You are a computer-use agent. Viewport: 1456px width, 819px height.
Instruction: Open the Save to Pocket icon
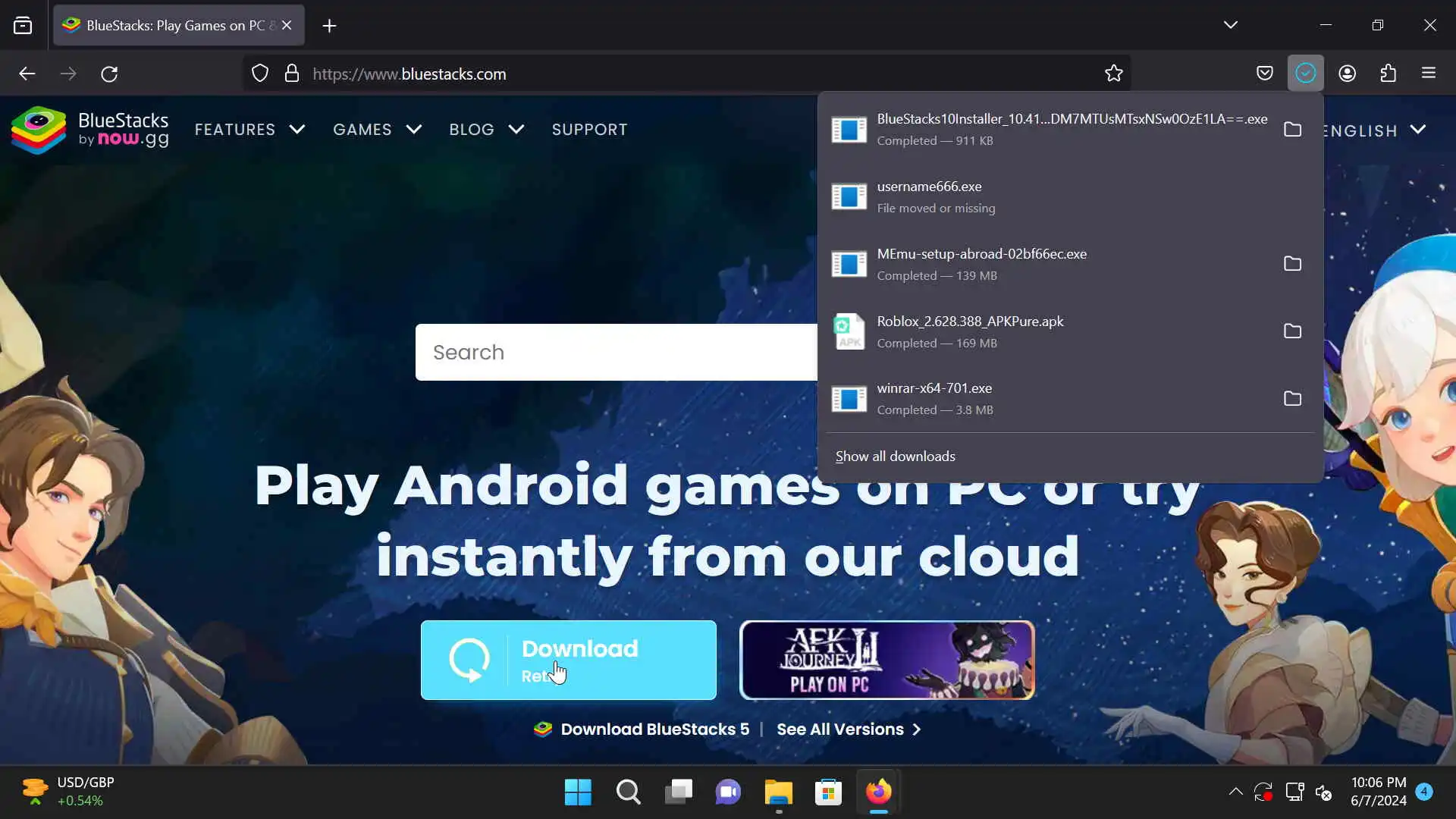[1264, 74]
